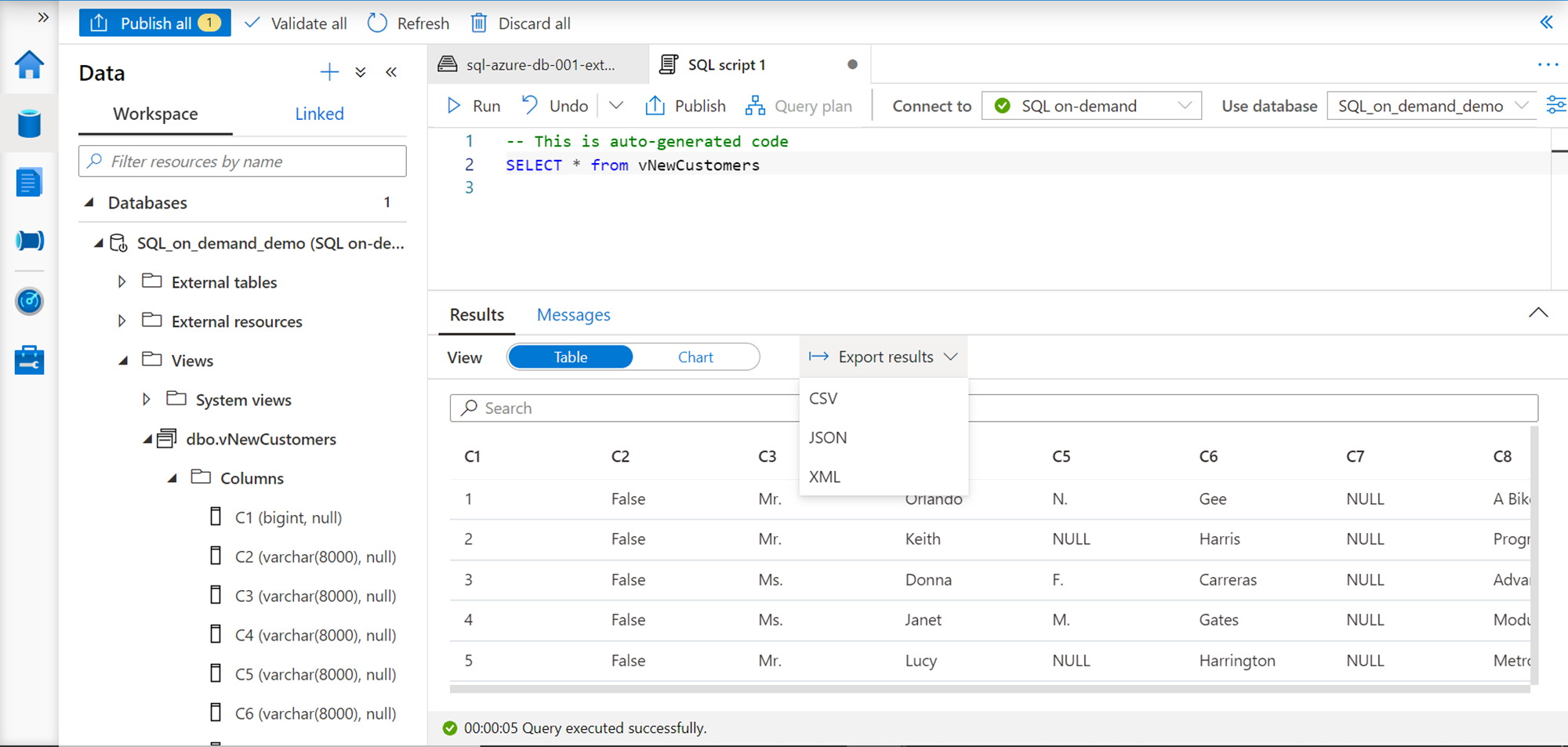Click the Filter resources by name field

243,161
